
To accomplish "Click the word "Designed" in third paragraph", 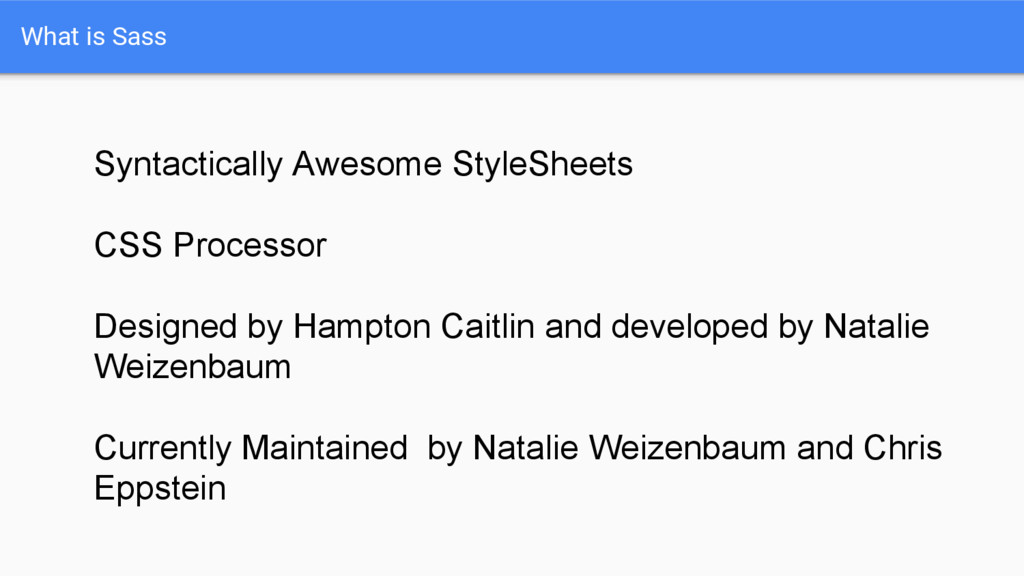I will click(x=165, y=327).
